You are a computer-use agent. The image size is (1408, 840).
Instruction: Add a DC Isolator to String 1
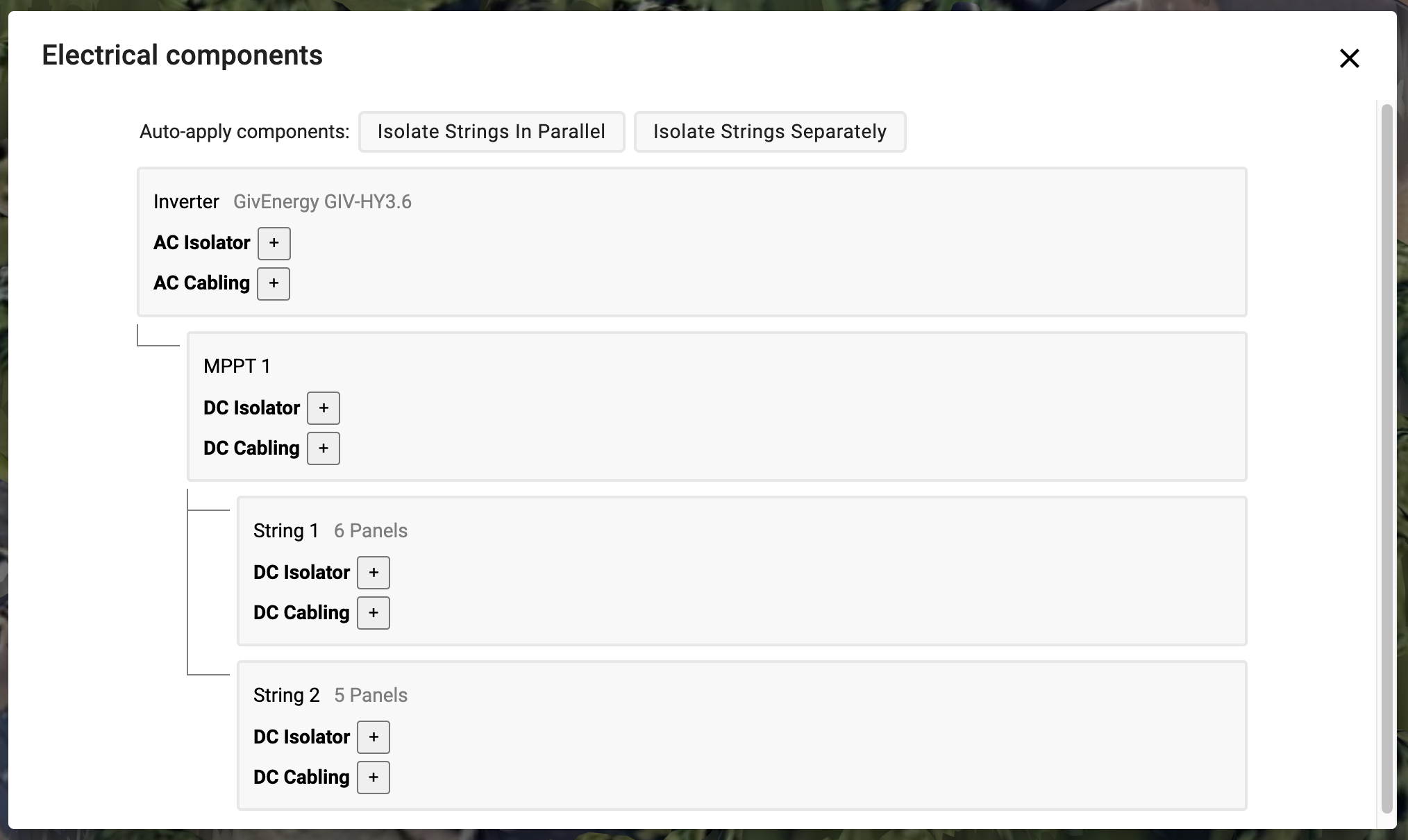tap(374, 572)
